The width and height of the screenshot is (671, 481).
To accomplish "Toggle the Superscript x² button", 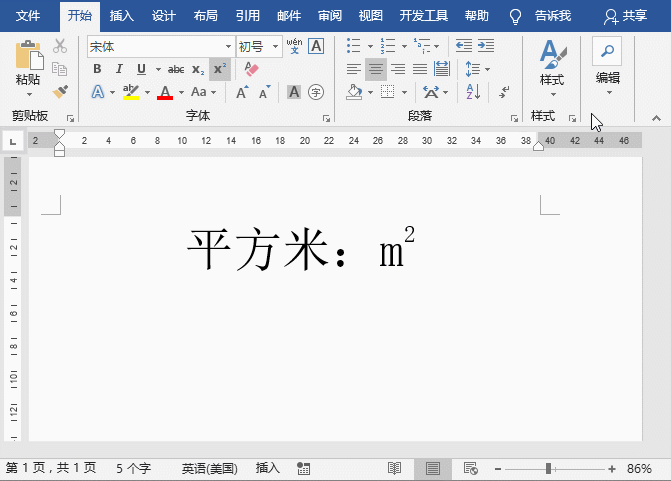I will (220, 69).
